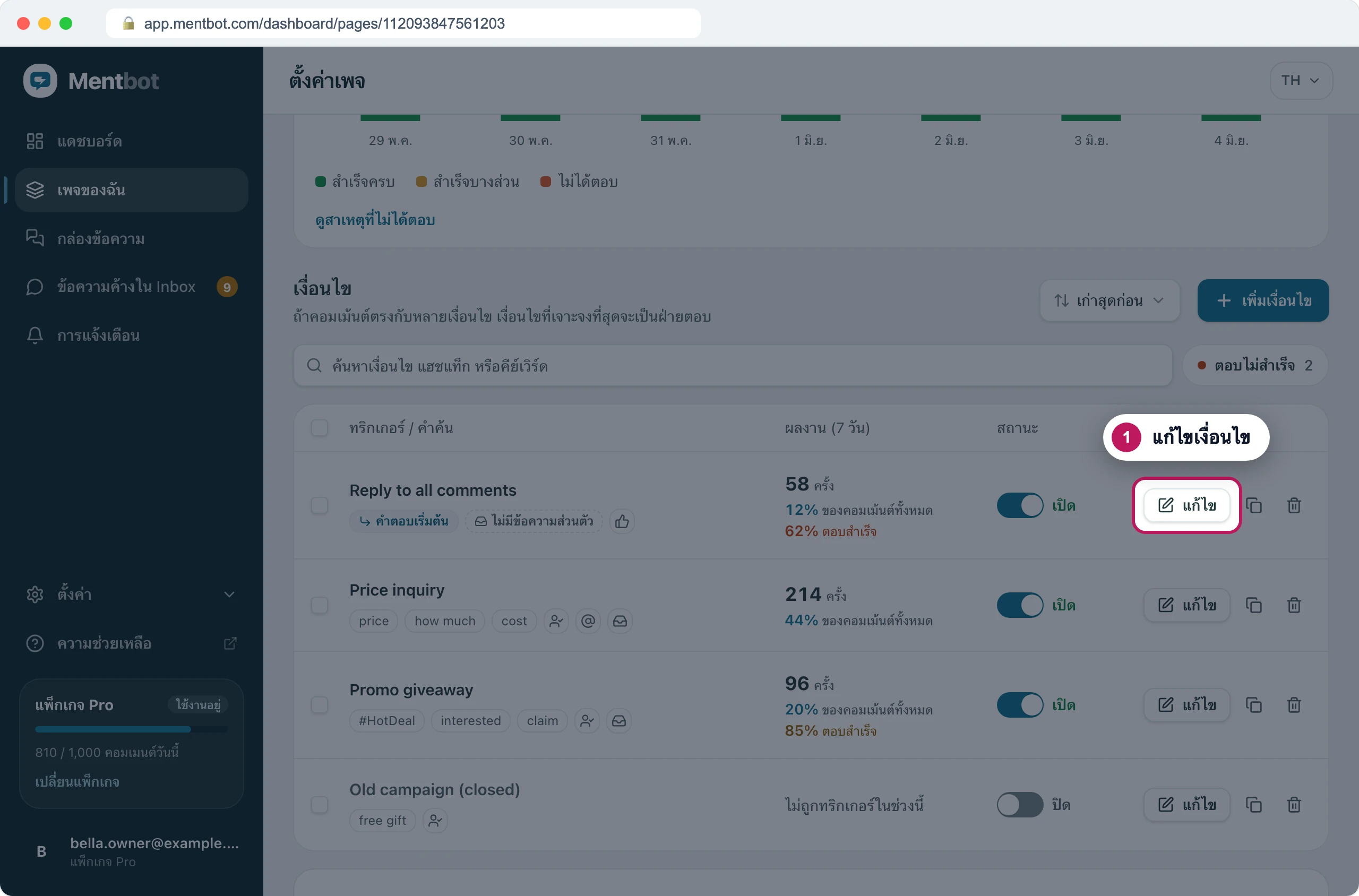
Task: Click the เพิ่มเงื่อนไข button
Action: (x=1263, y=300)
